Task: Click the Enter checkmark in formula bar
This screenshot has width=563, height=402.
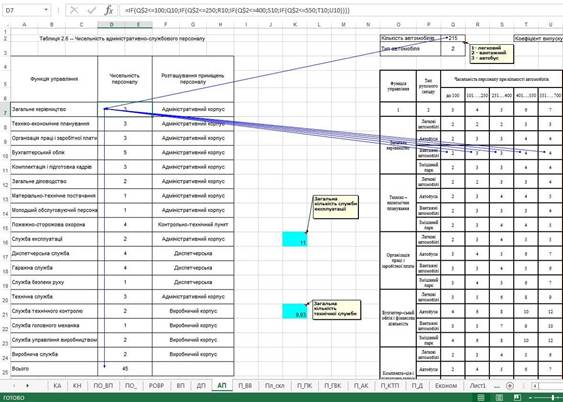Action: click(x=92, y=10)
